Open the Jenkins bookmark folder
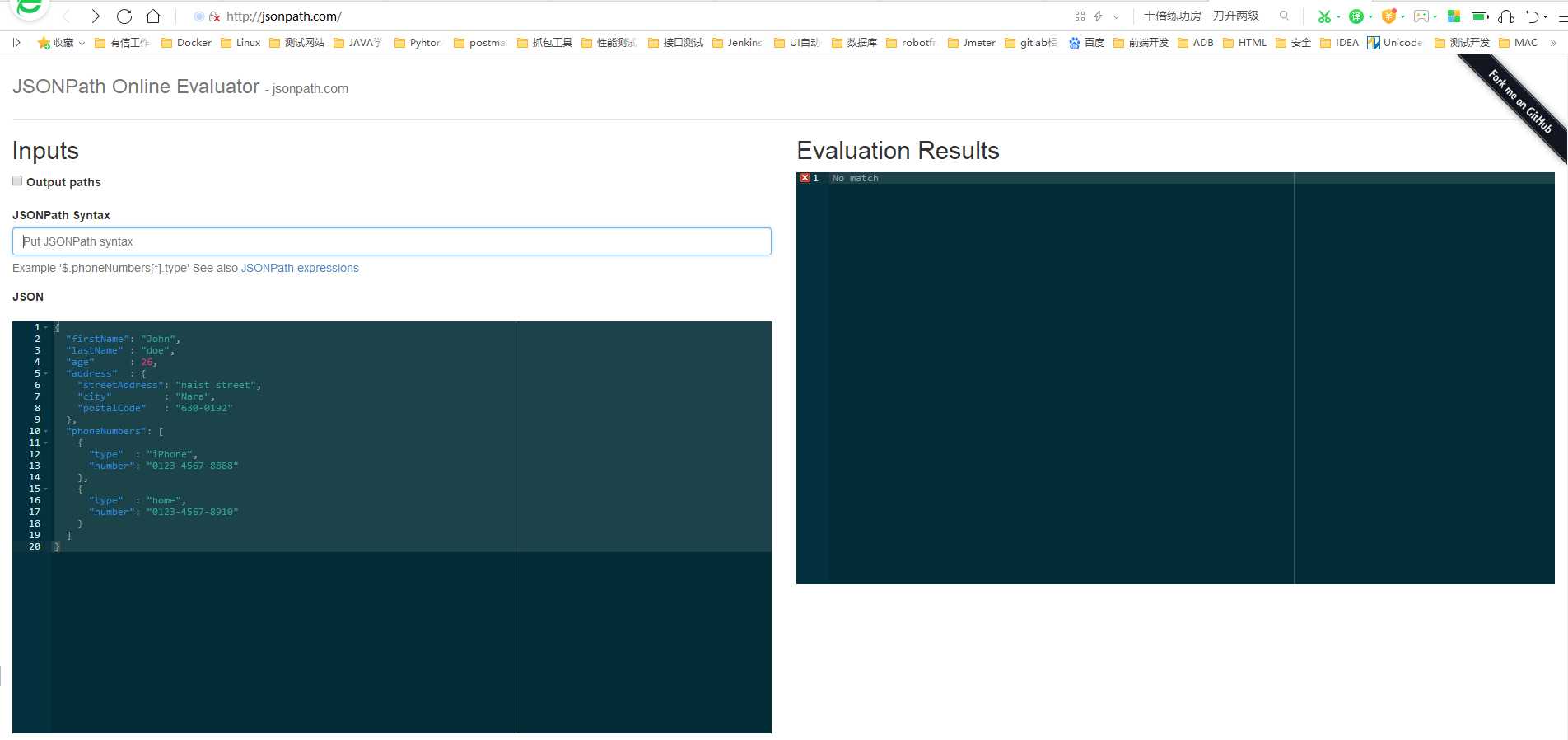Image resolution: width=1568 pixels, height=740 pixels. coord(737,43)
